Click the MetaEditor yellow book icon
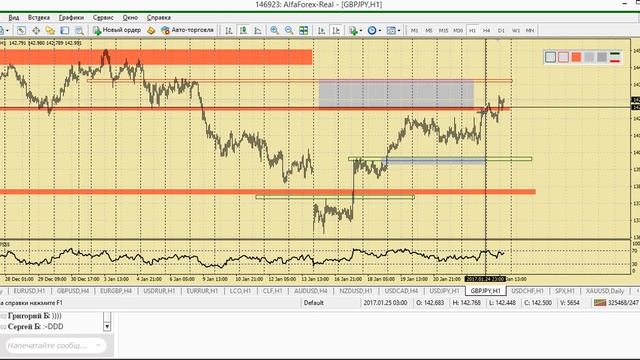The width and height of the screenshot is (640, 360). 151,31
